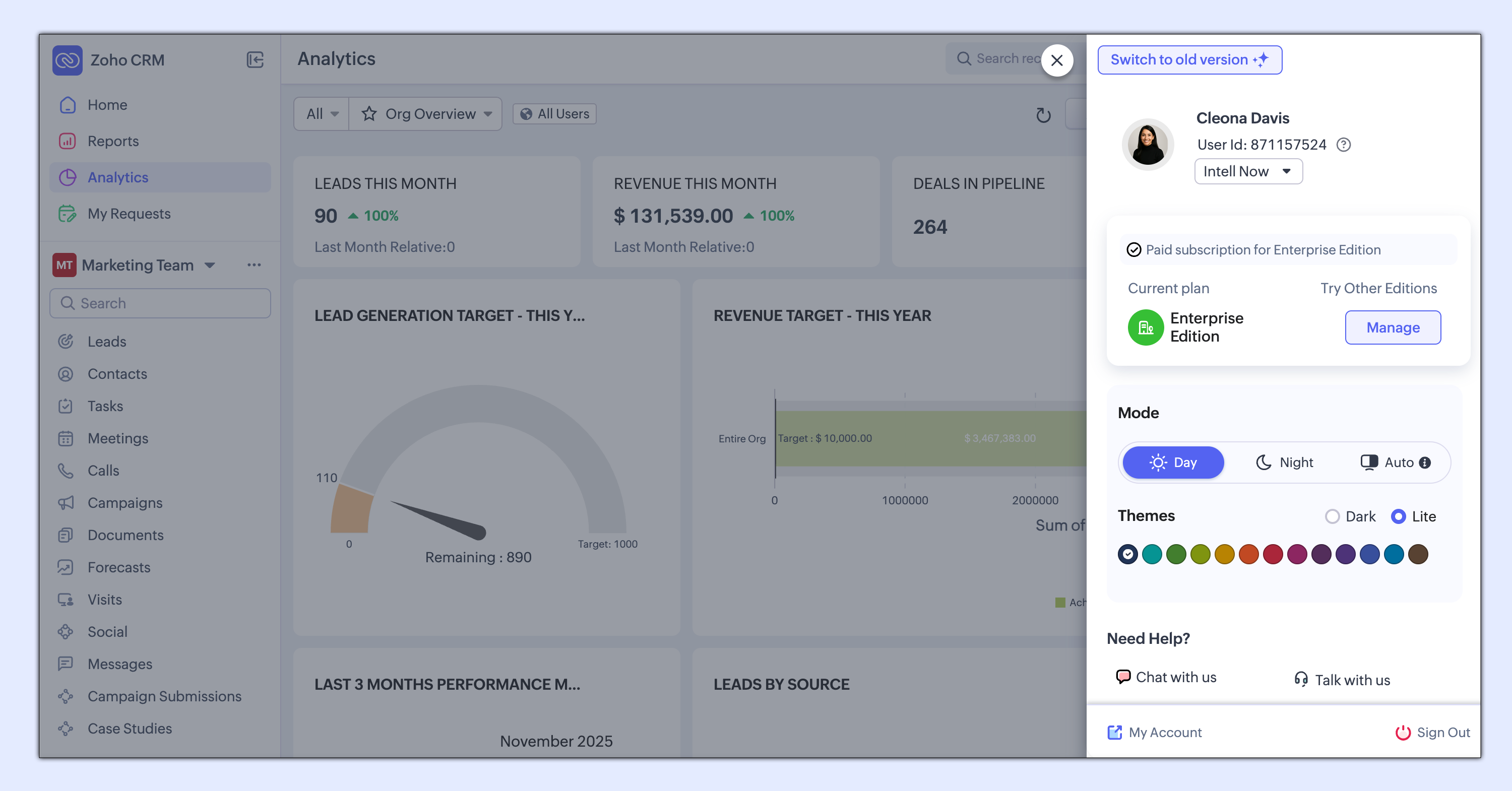Click the Manage plan button
Viewport: 1512px width, 791px height.
click(x=1392, y=327)
